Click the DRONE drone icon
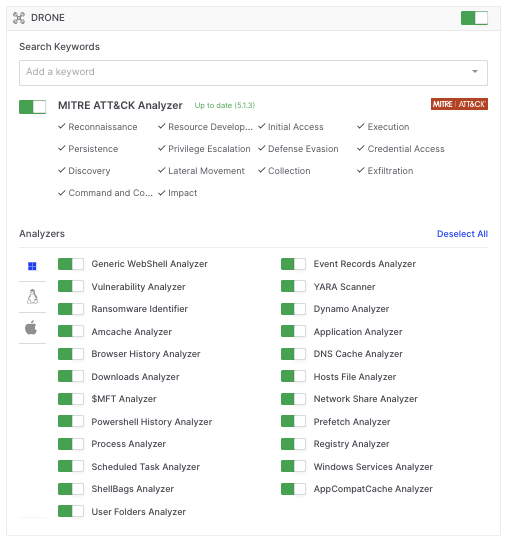 point(19,18)
